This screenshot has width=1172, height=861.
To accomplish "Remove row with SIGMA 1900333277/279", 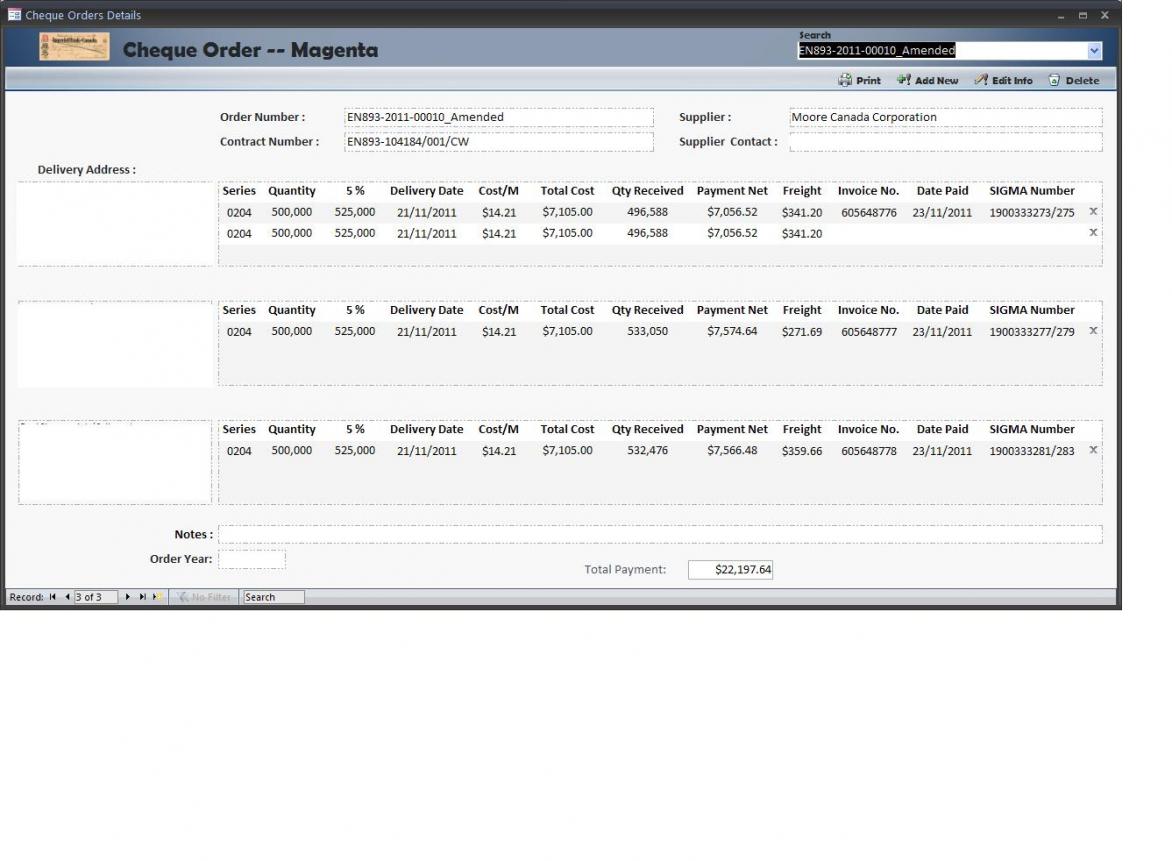I will click(1094, 330).
